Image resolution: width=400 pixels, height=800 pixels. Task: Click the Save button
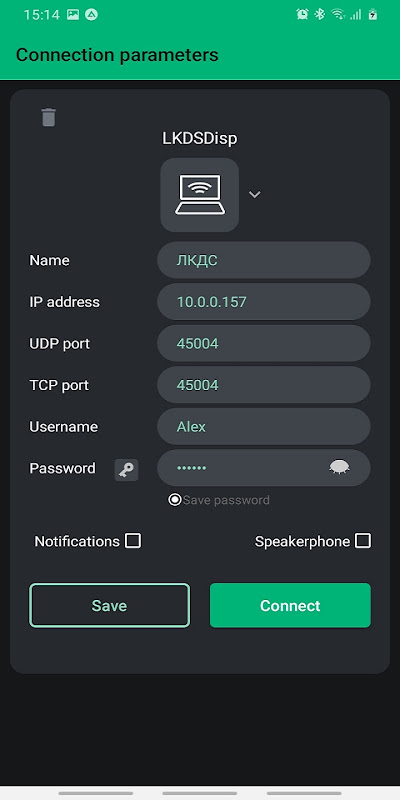109,605
